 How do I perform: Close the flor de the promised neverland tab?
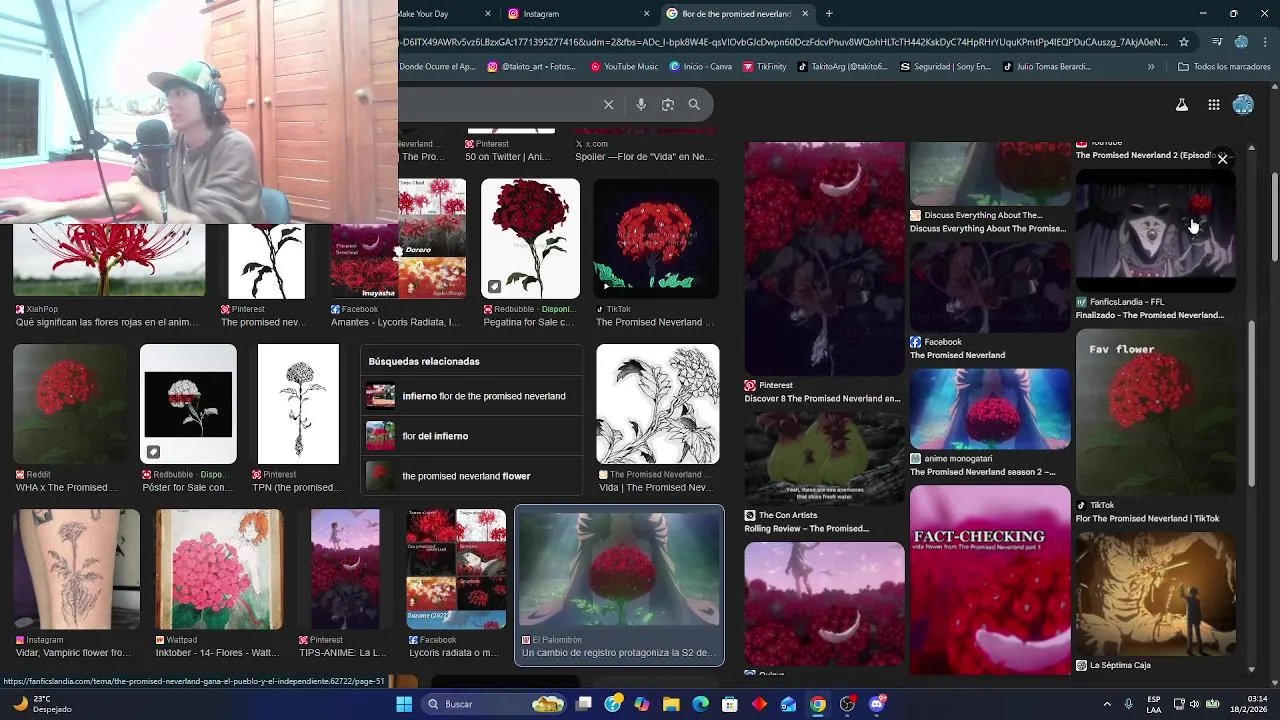point(804,14)
